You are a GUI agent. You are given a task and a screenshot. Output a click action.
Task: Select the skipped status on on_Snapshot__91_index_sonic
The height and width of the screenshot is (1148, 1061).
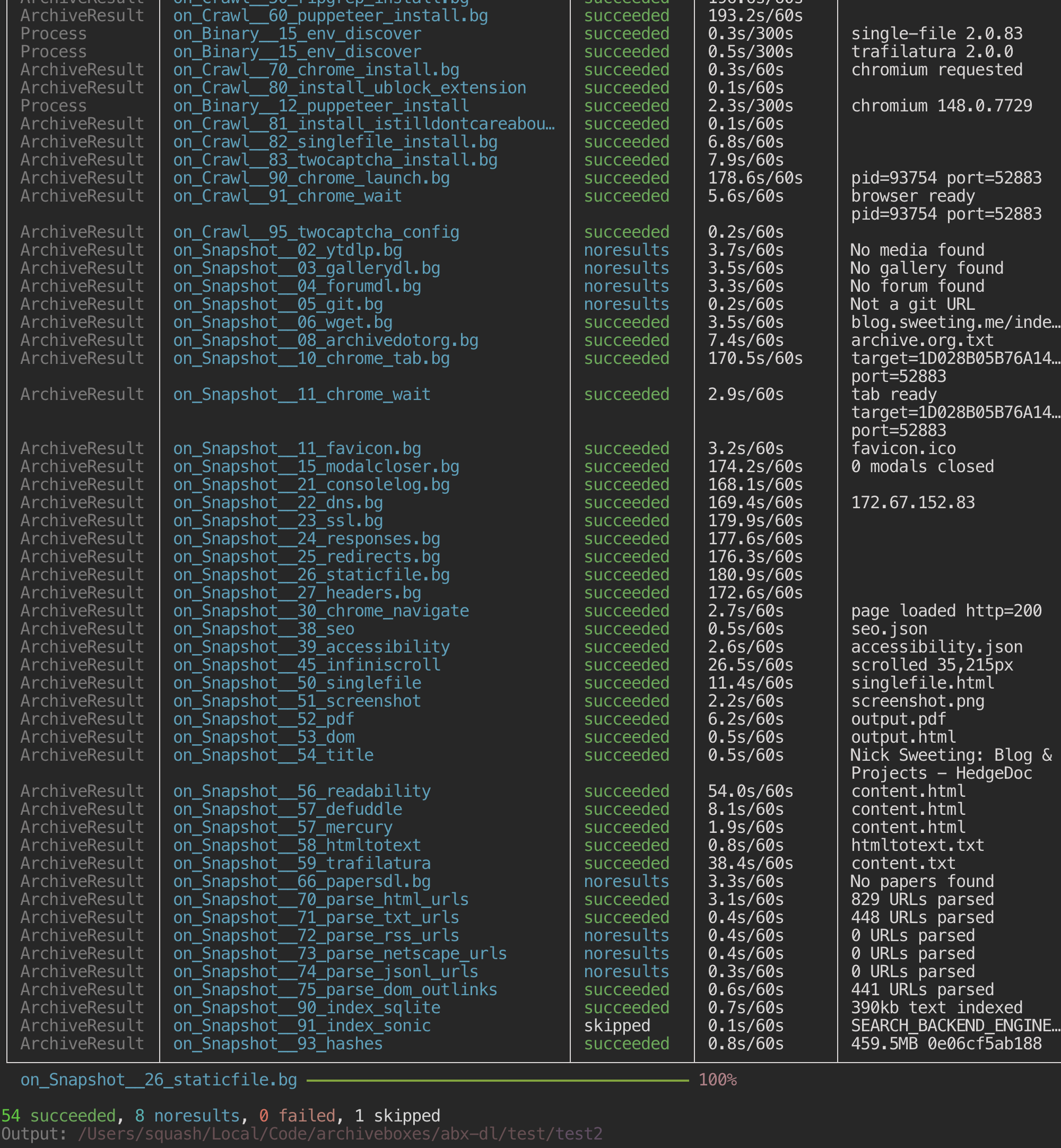tap(616, 1025)
